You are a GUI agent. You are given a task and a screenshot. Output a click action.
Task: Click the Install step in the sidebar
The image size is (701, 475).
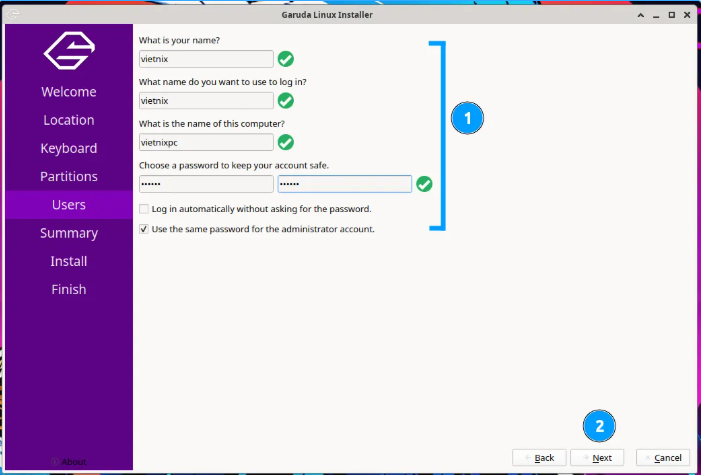69,261
